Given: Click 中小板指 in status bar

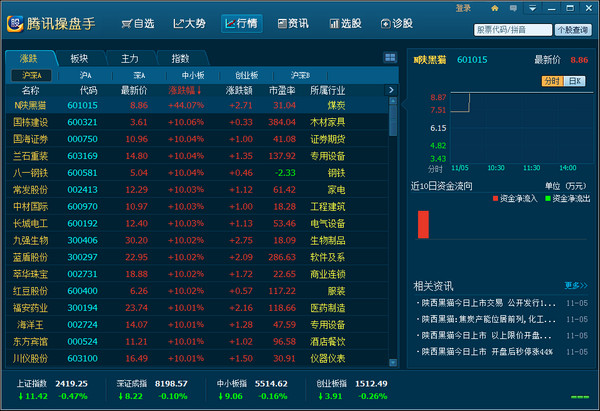Looking at the screenshot, I should coord(232,383).
